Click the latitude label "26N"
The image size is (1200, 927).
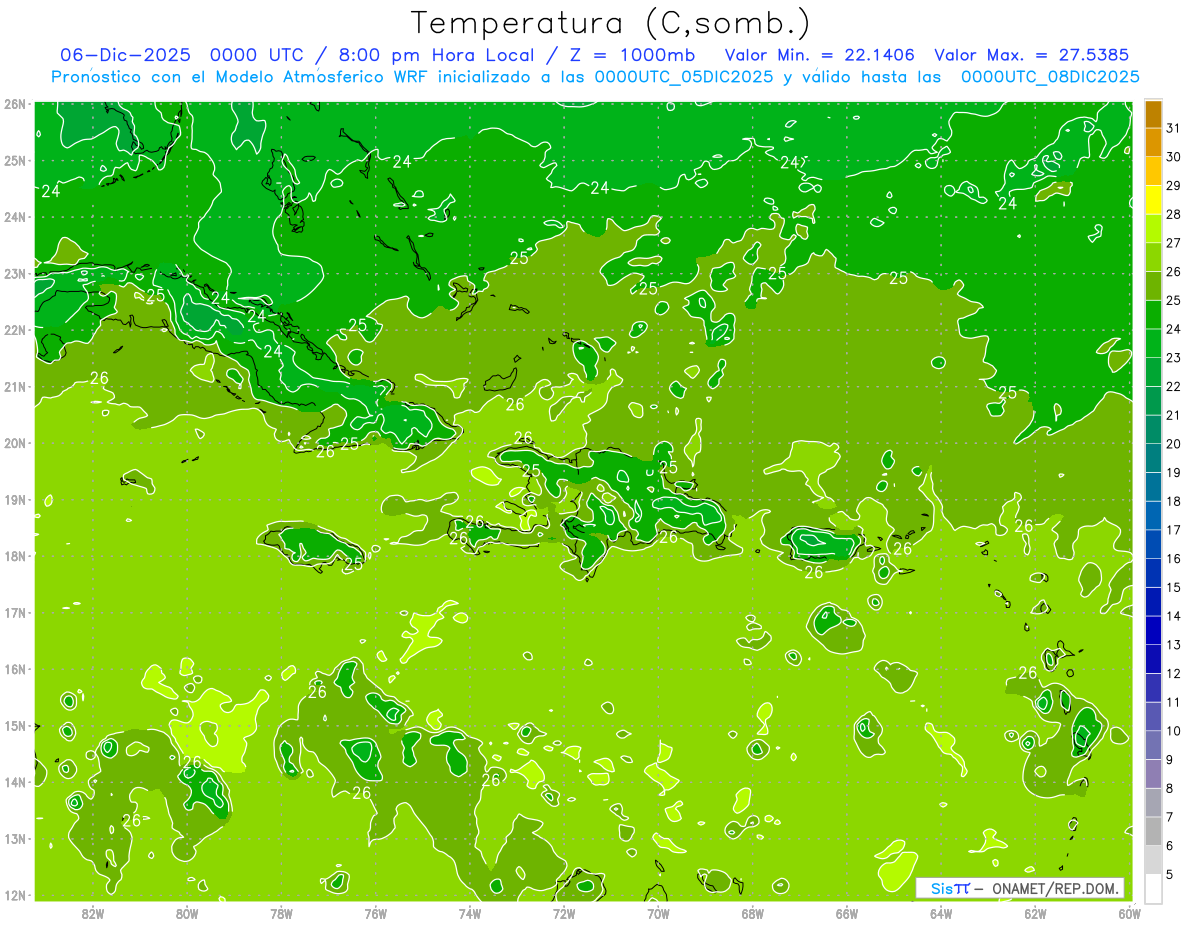[x=15, y=104]
